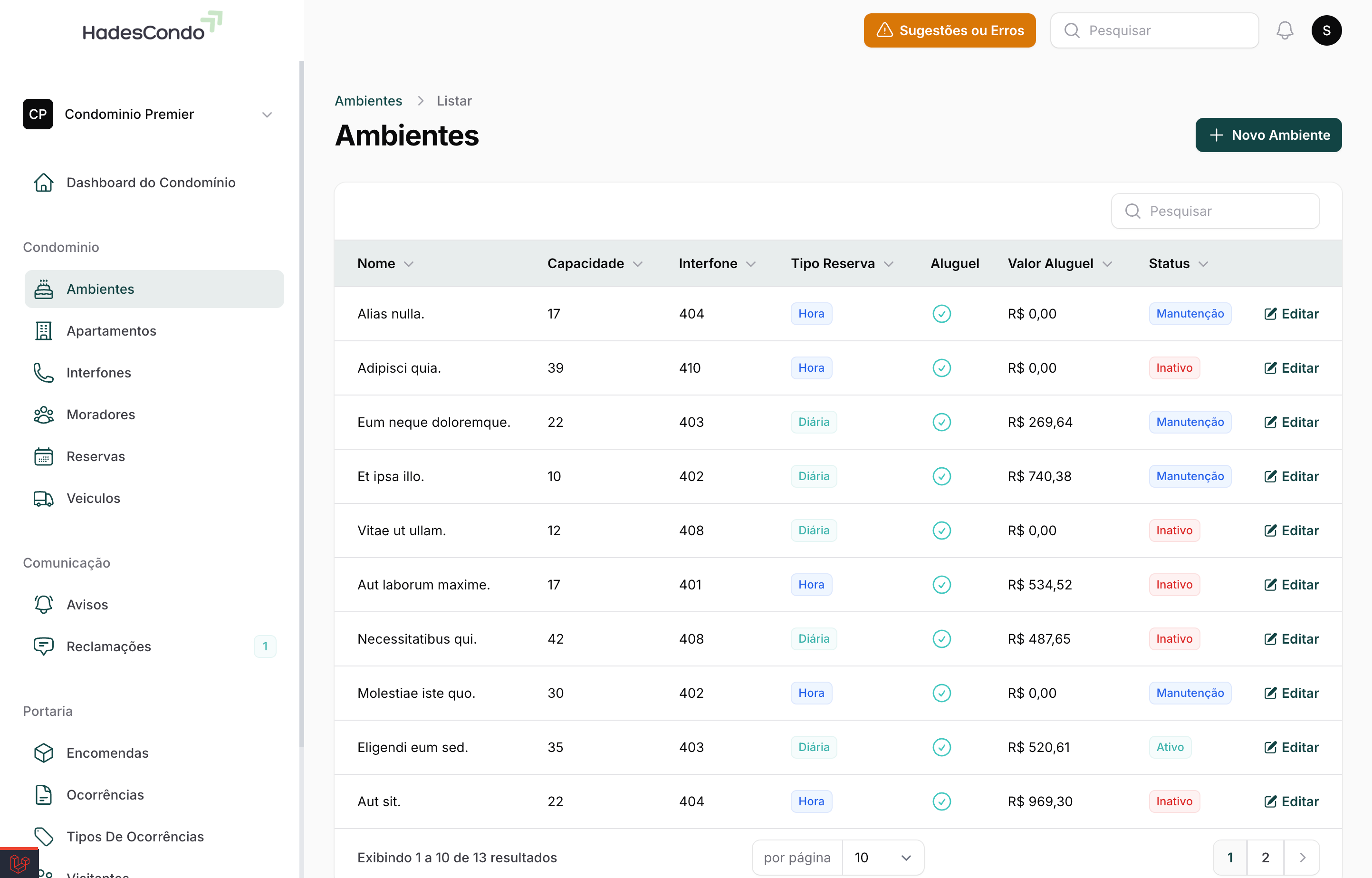Click the truck icon beside Veiculos
Screen dimensions: 1372x878
tap(43, 498)
